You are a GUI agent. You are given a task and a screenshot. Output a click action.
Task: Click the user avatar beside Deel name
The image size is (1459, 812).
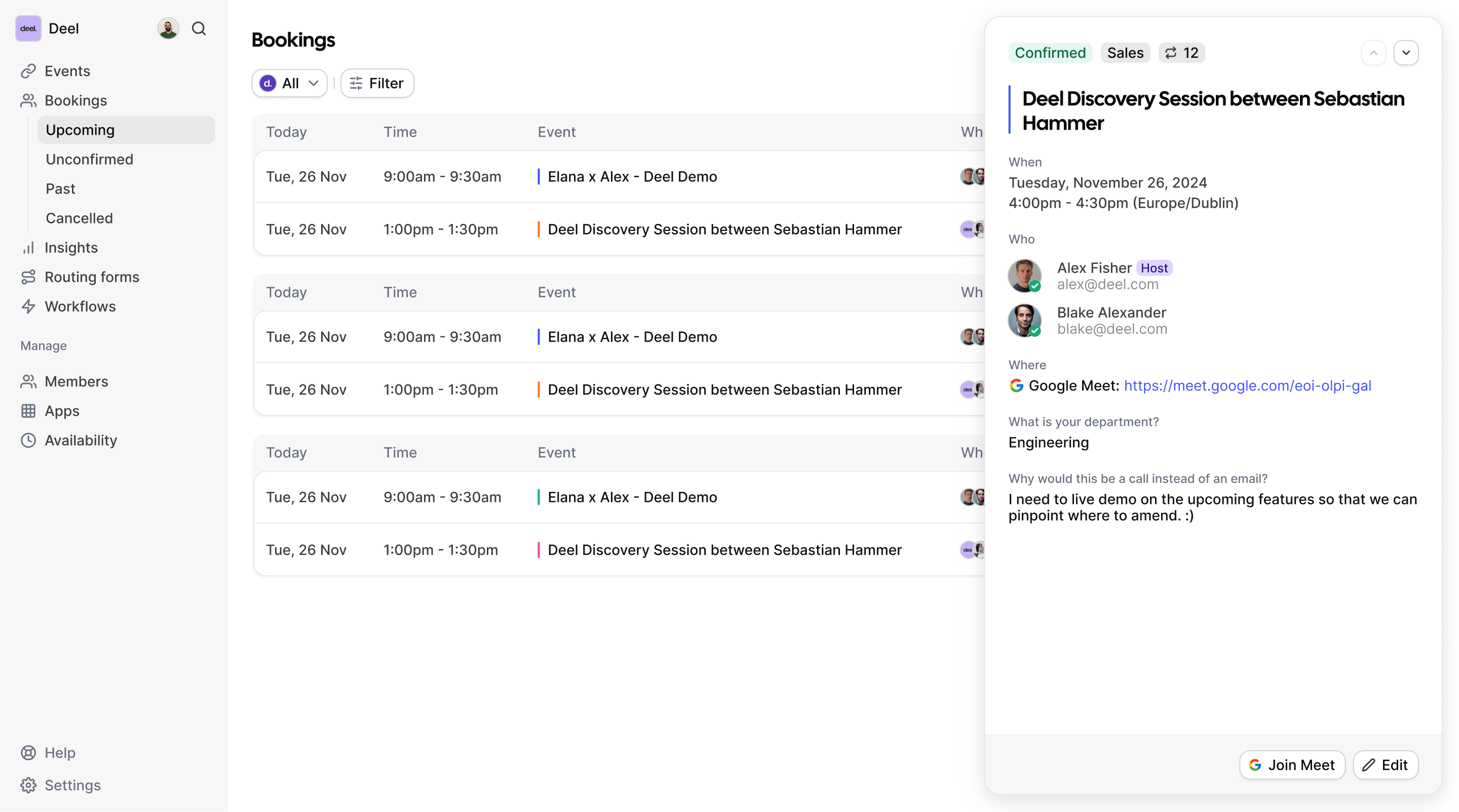[x=168, y=28]
